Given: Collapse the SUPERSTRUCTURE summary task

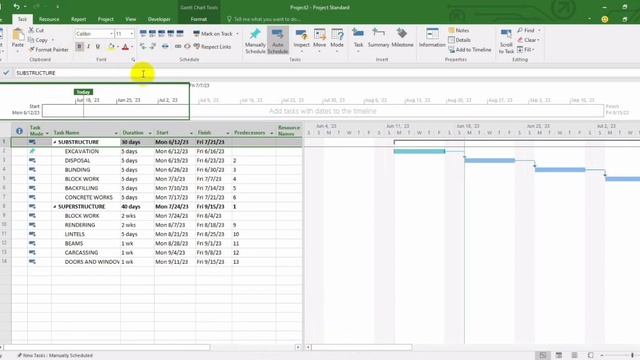Looking at the screenshot, I should pyautogui.click(x=55, y=207).
